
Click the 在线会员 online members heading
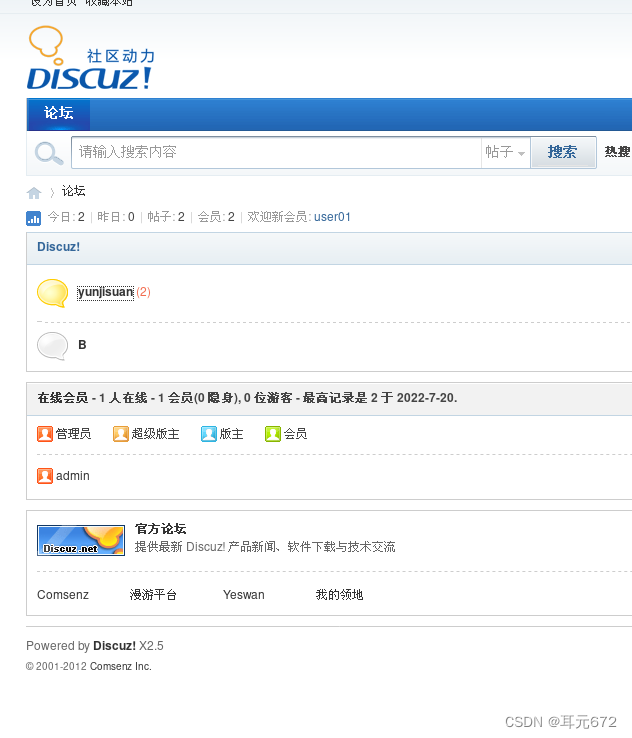tap(247, 398)
